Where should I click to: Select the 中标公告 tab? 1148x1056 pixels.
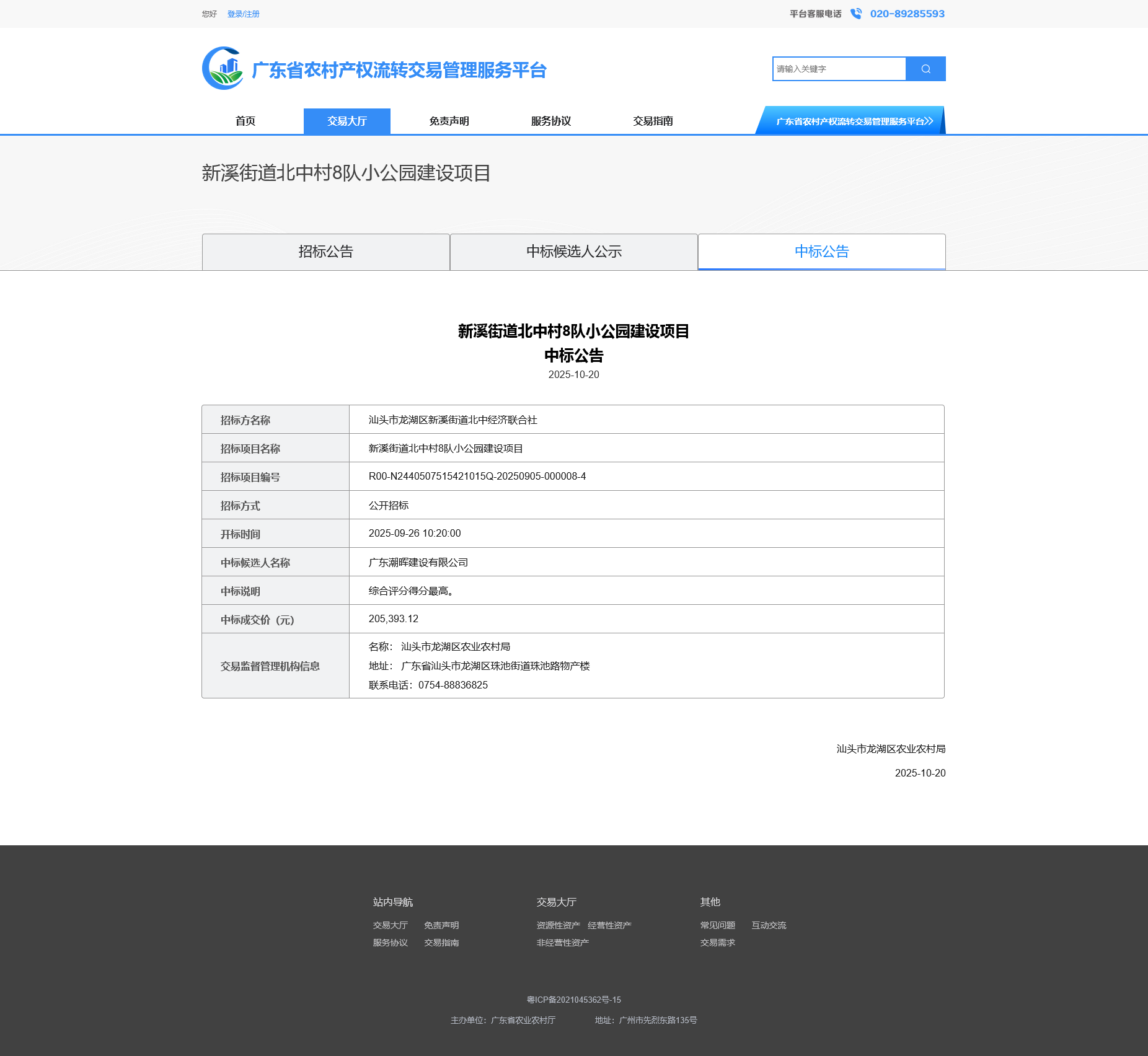point(822,252)
